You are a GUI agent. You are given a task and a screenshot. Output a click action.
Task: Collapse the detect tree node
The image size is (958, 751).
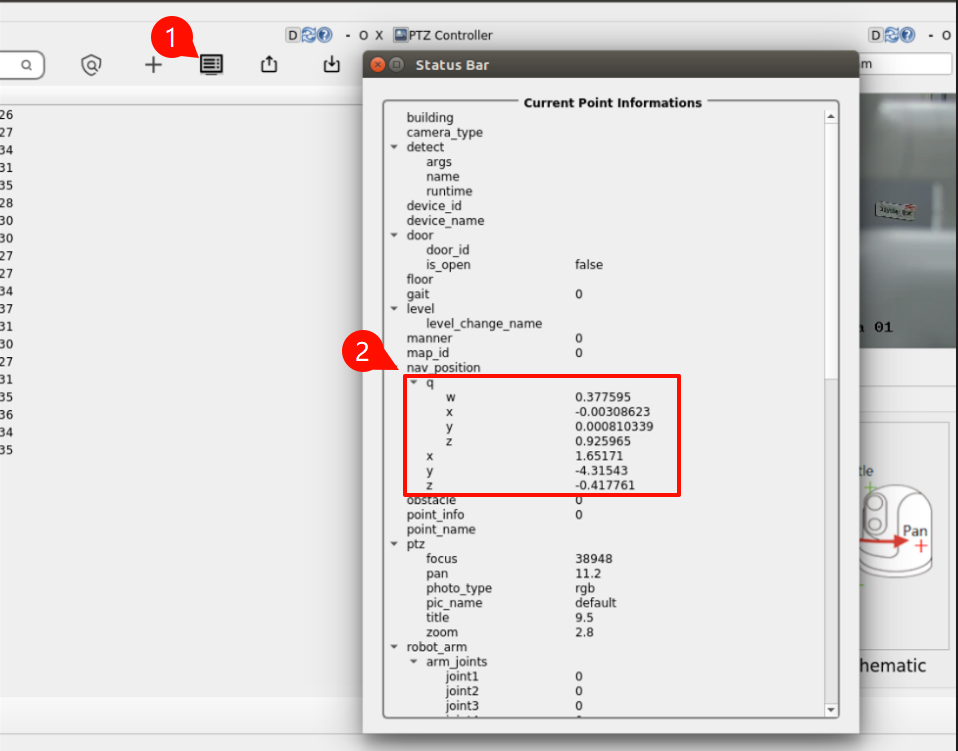(x=395, y=147)
